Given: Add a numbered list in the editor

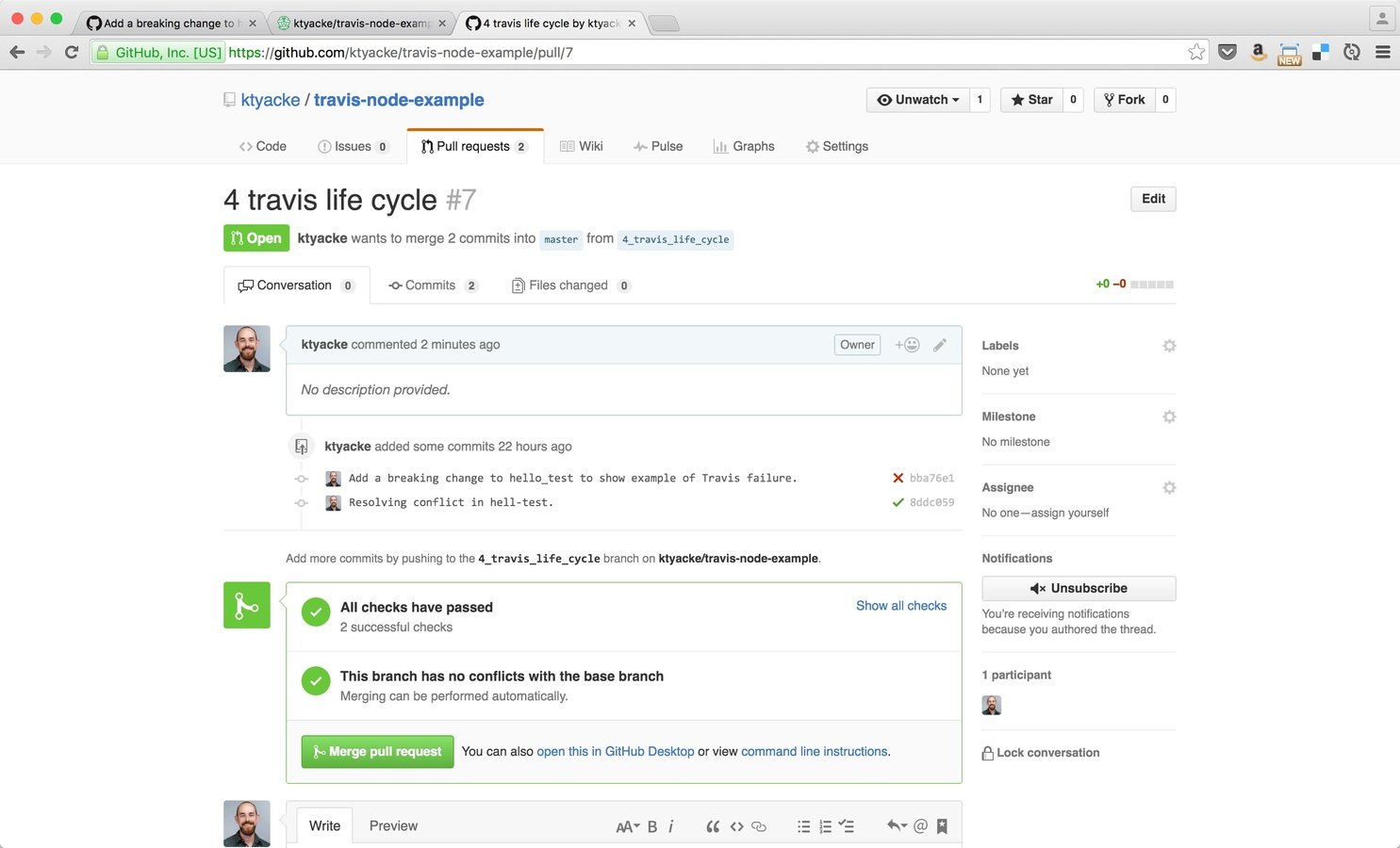Looking at the screenshot, I should [825, 826].
